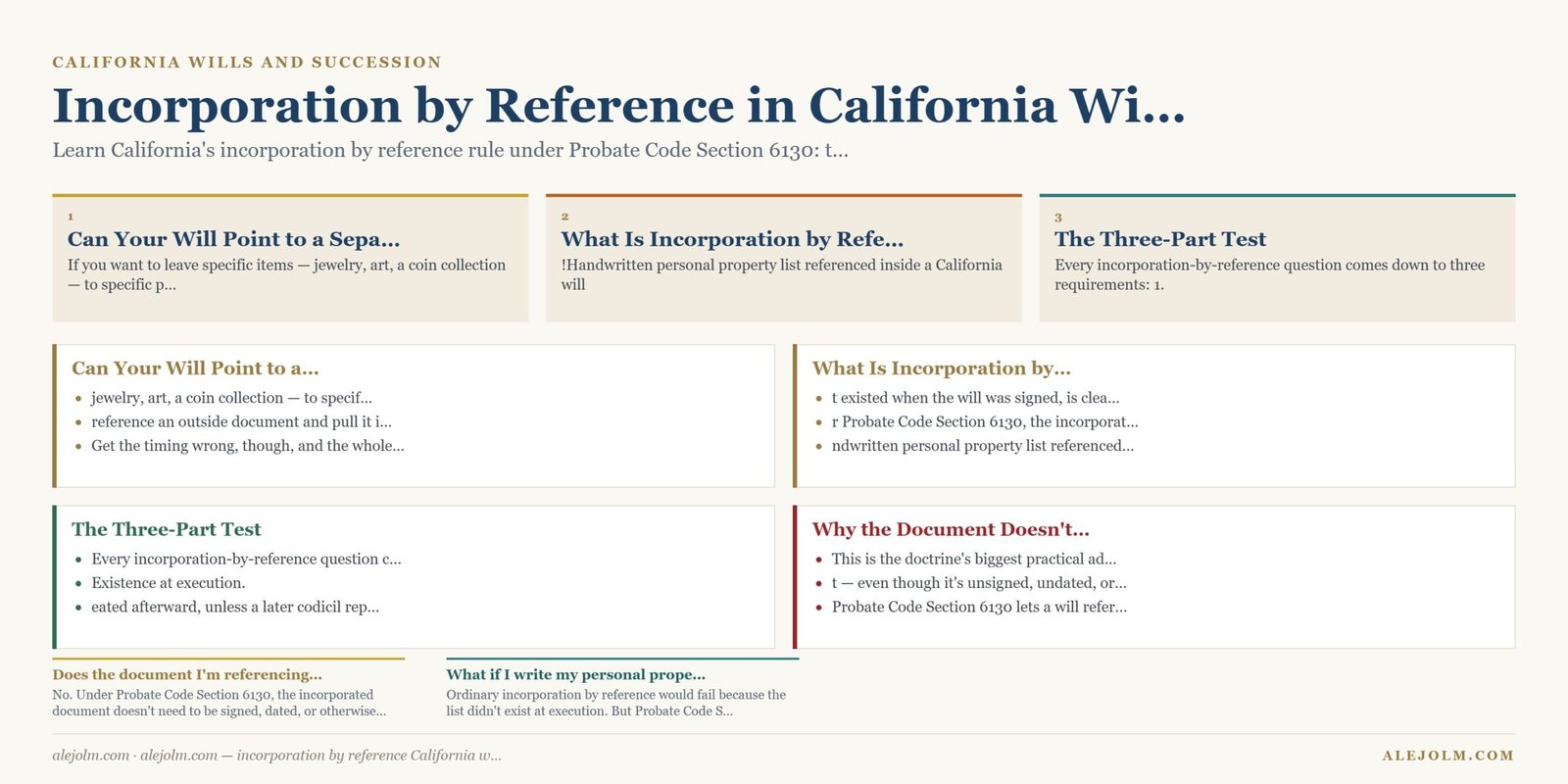
Task: Click bullet 'r Probate Code Section 6130, the incorporat...'
Action: [x=985, y=421]
